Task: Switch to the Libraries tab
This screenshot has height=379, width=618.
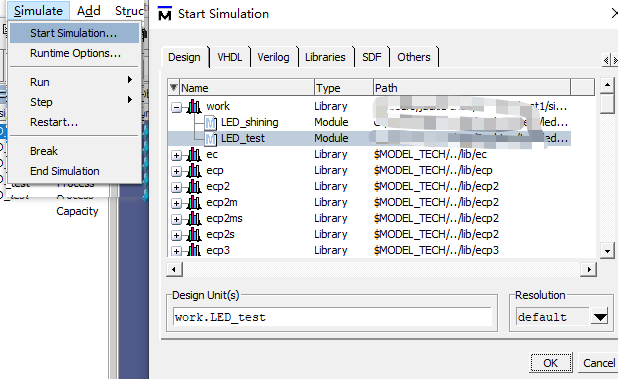Action: point(325,58)
